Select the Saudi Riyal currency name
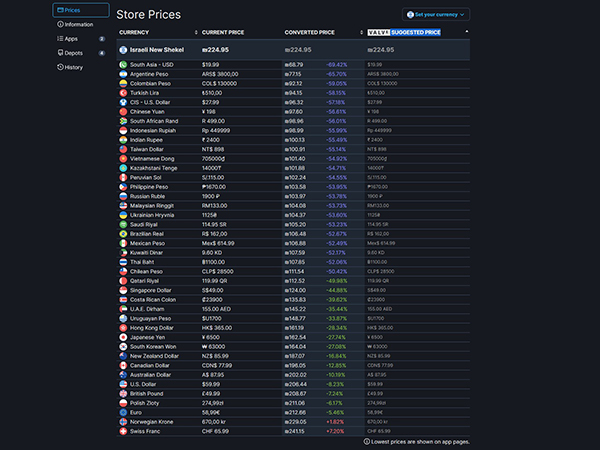 143,225
